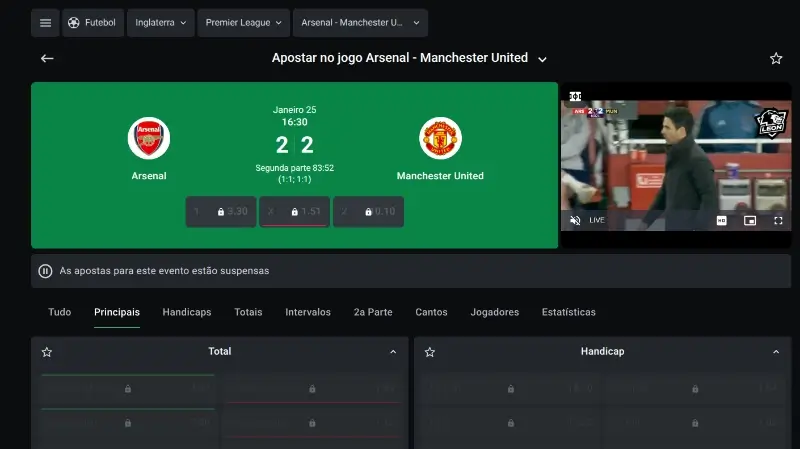Switch to the Handicaps tab
This screenshot has width=800, height=449.
[187, 312]
